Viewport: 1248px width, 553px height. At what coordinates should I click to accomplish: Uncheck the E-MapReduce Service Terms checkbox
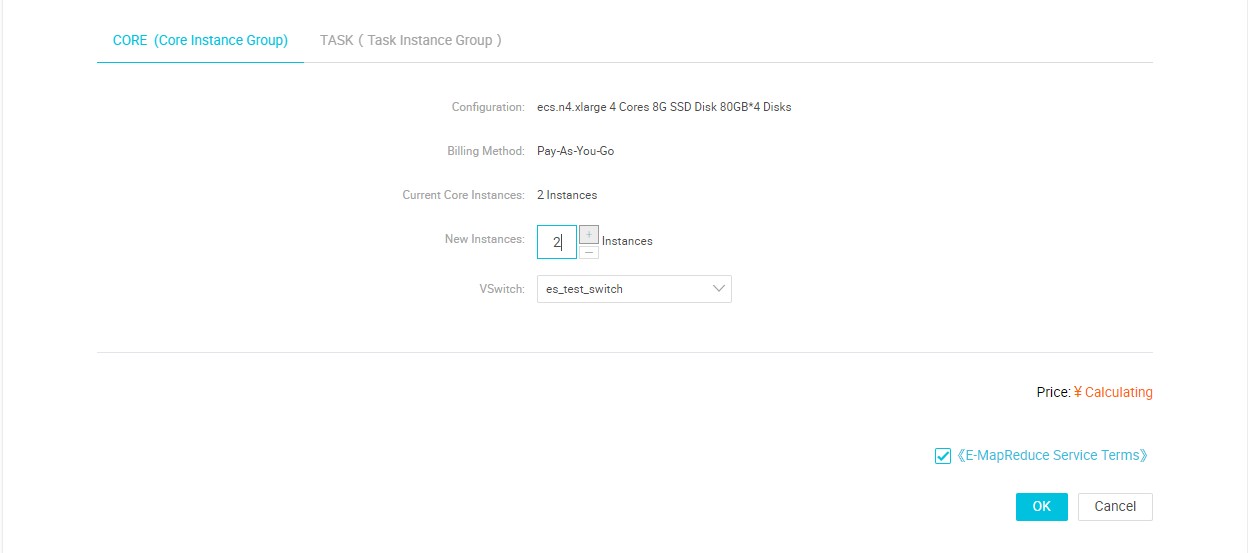(x=942, y=456)
